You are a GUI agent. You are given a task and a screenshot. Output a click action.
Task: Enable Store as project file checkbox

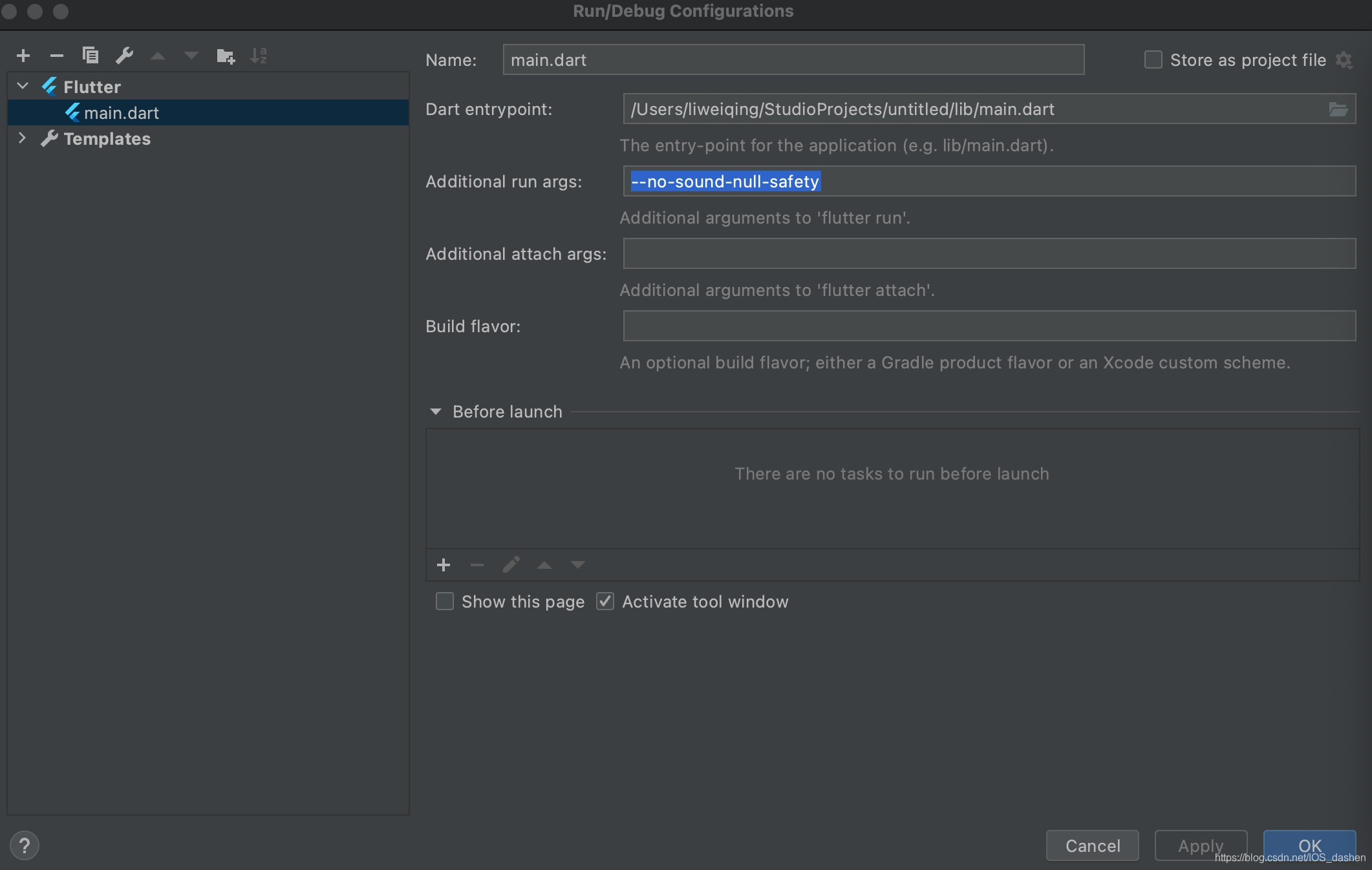click(1153, 60)
